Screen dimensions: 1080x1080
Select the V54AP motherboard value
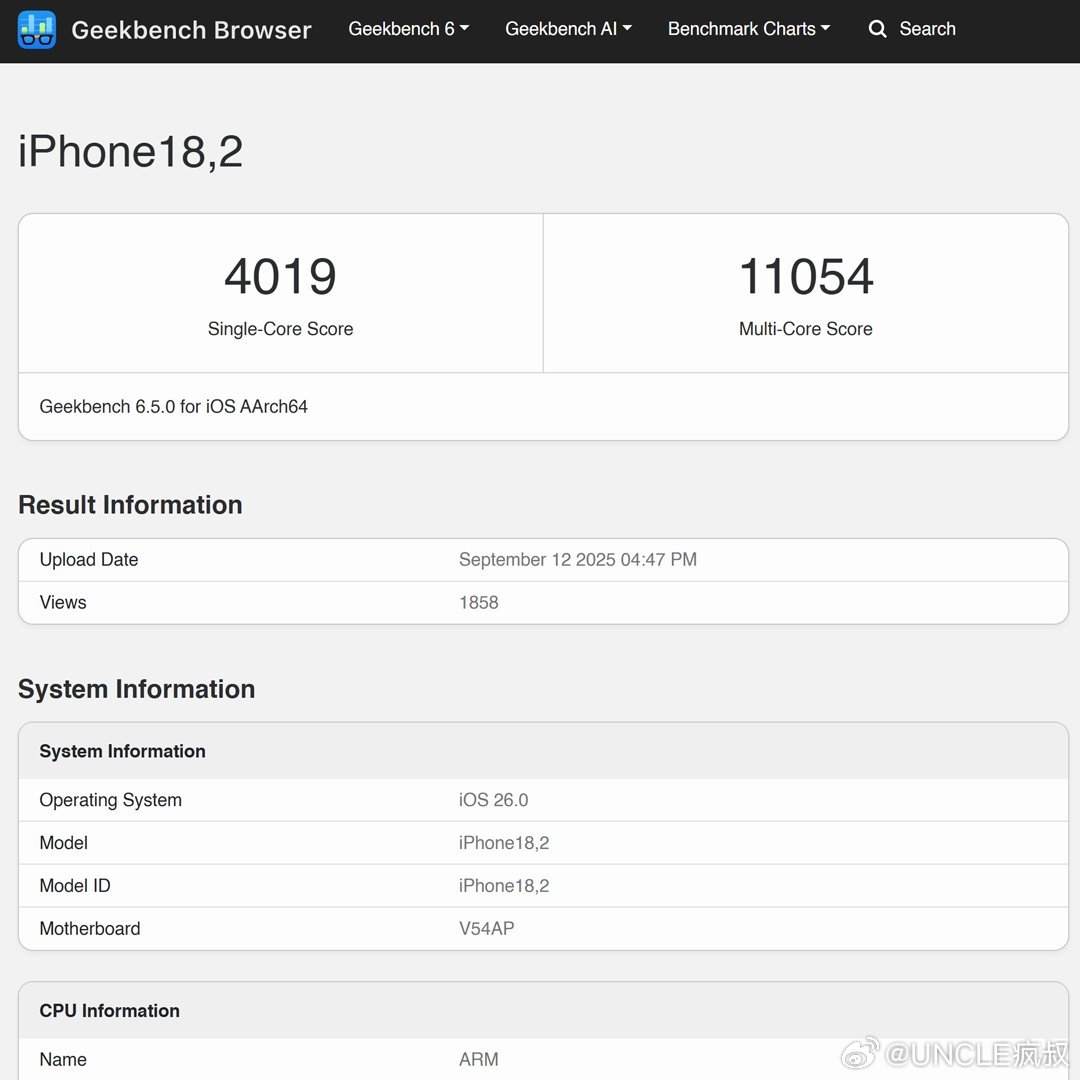coord(486,928)
